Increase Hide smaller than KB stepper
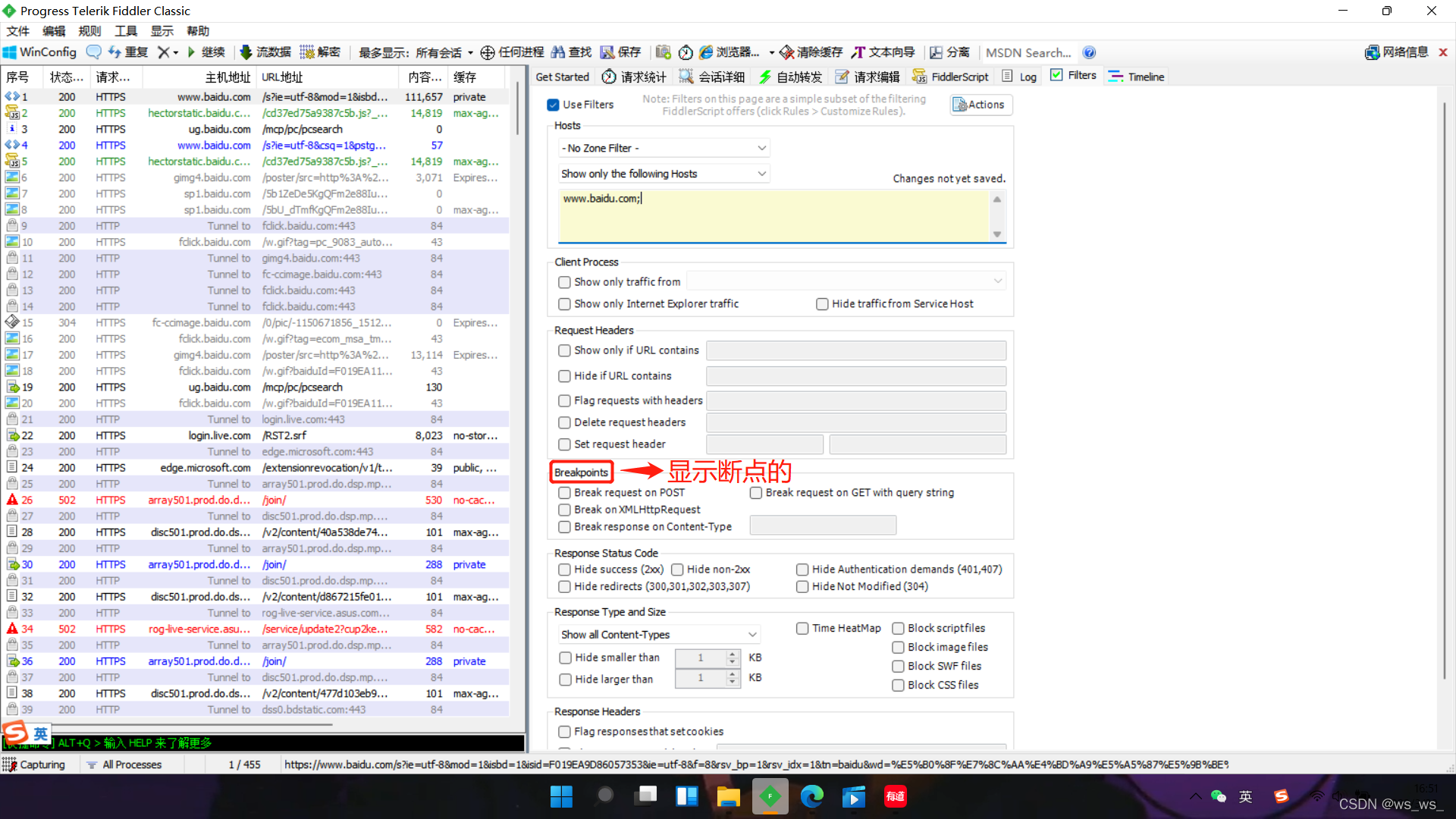Viewport: 1456px width, 819px height. point(732,654)
